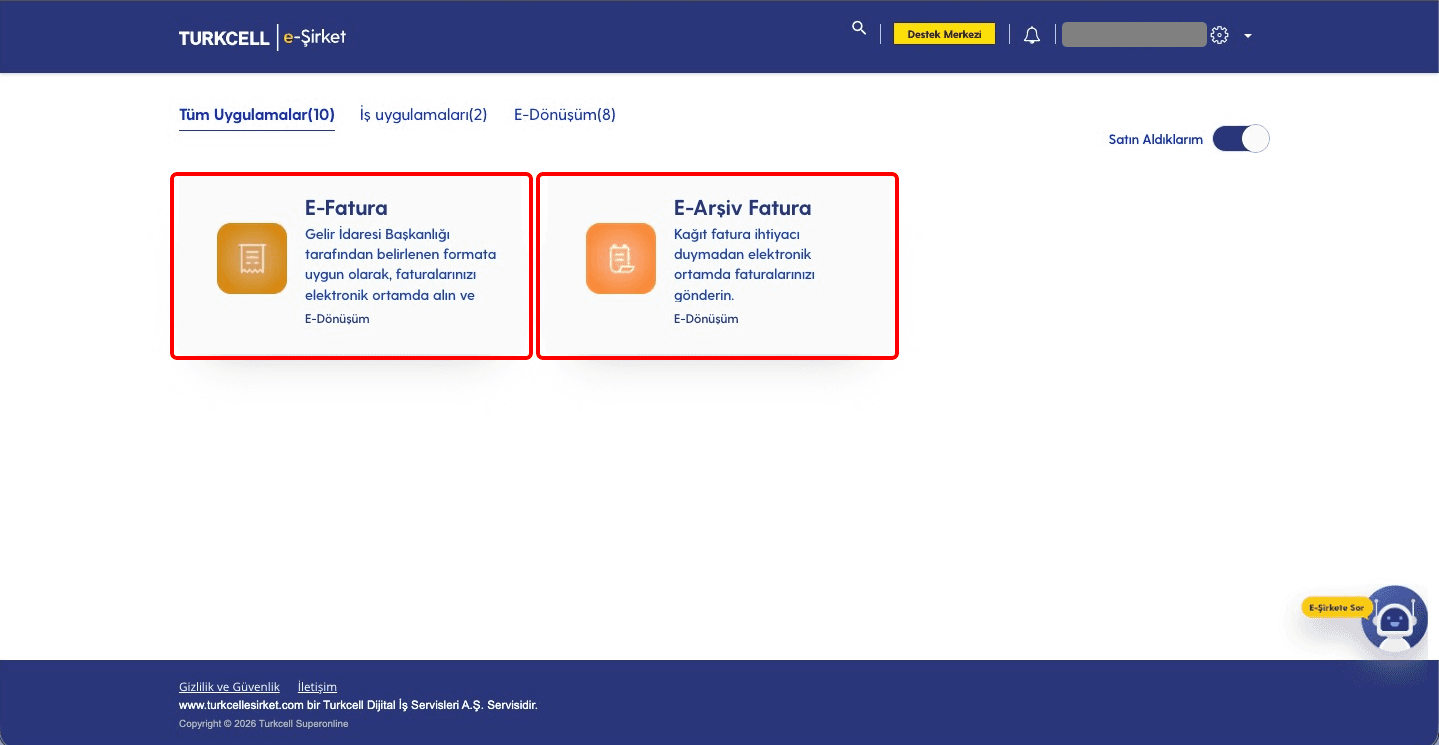Open the E-Şirkete Sor chatbot robot
Image resolution: width=1439 pixels, height=745 pixels.
tap(1394, 620)
